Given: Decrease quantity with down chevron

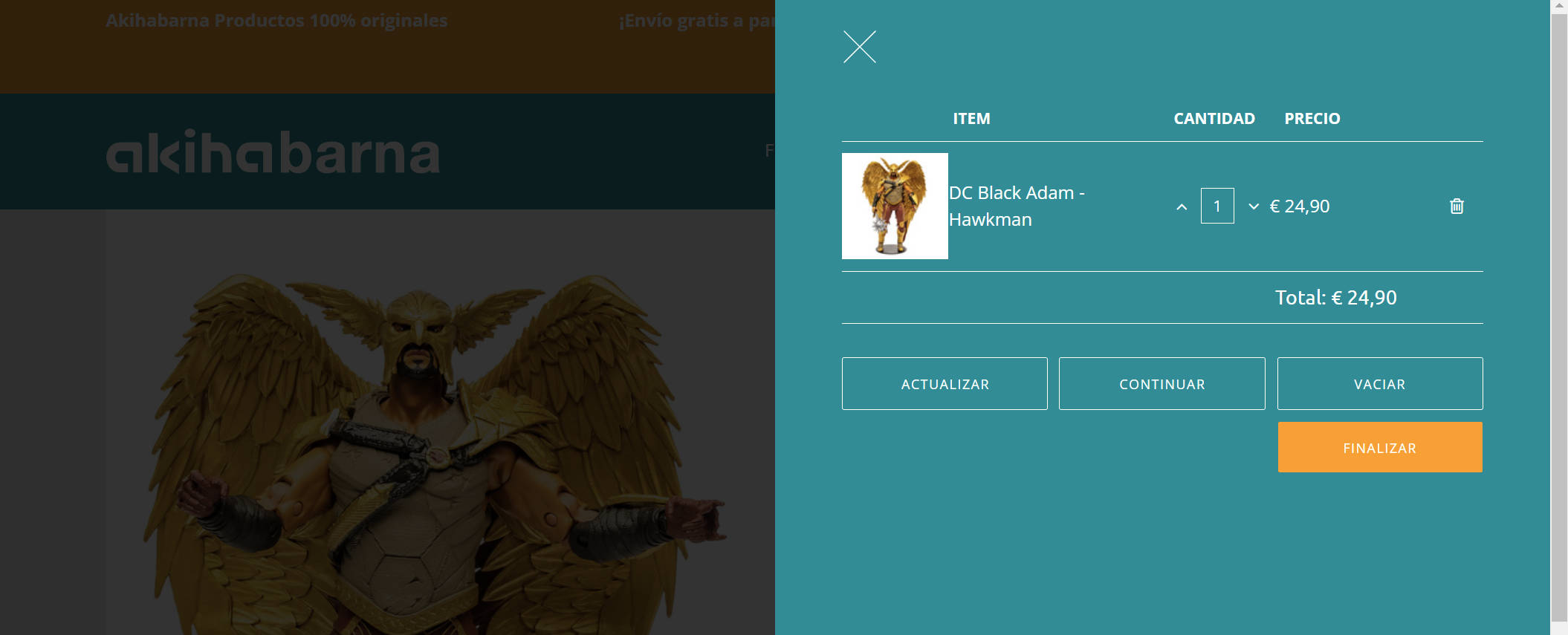Looking at the screenshot, I should tap(1254, 206).
